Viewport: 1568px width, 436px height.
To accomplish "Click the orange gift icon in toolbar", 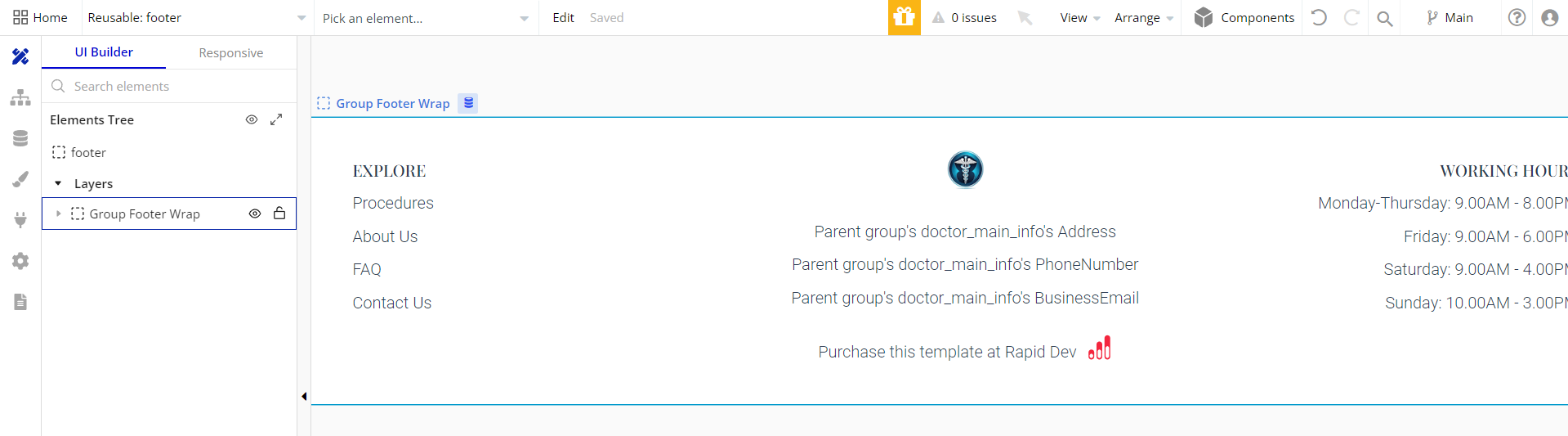I will (x=904, y=17).
